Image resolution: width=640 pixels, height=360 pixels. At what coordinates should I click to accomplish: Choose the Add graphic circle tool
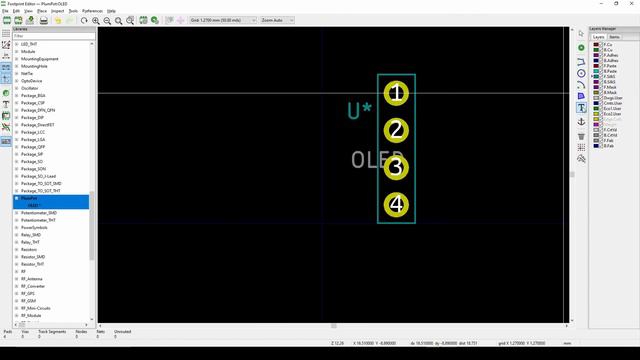coord(581,73)
